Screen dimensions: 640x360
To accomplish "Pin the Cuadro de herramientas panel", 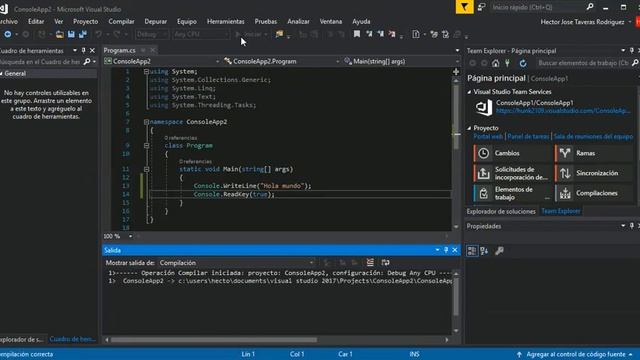I will 84,50.
